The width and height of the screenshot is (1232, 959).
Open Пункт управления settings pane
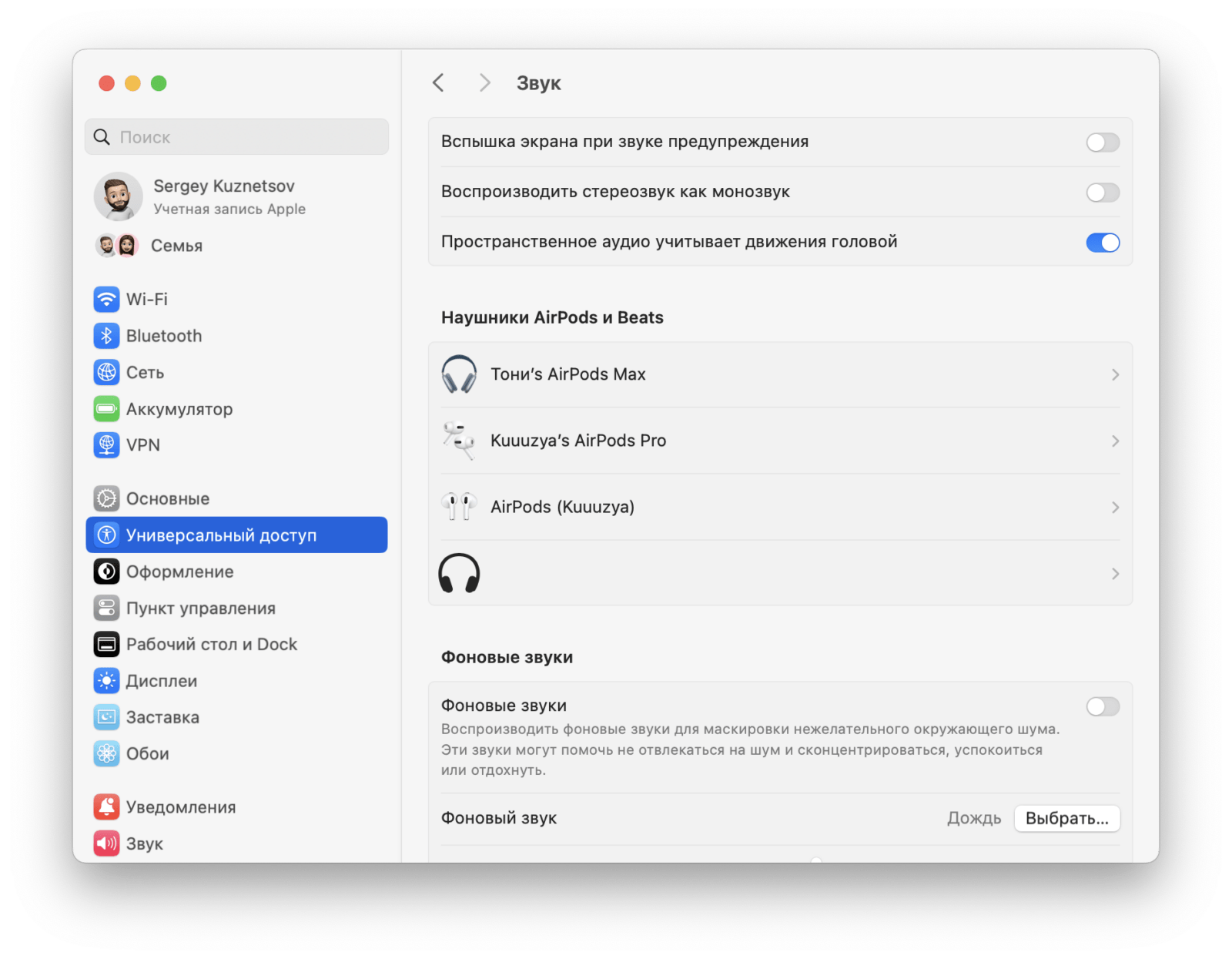point(236,608)
